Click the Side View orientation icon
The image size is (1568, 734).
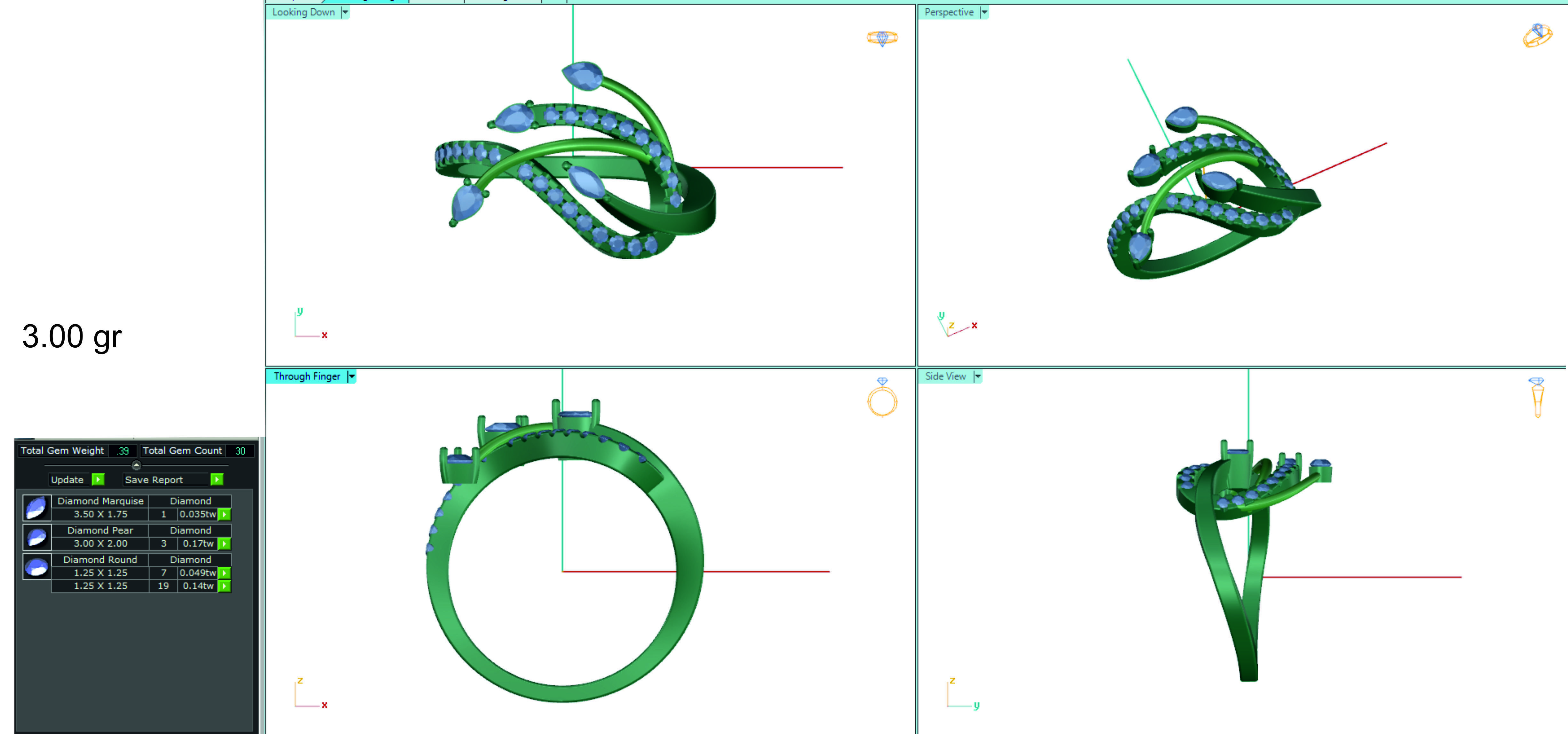1537,397
